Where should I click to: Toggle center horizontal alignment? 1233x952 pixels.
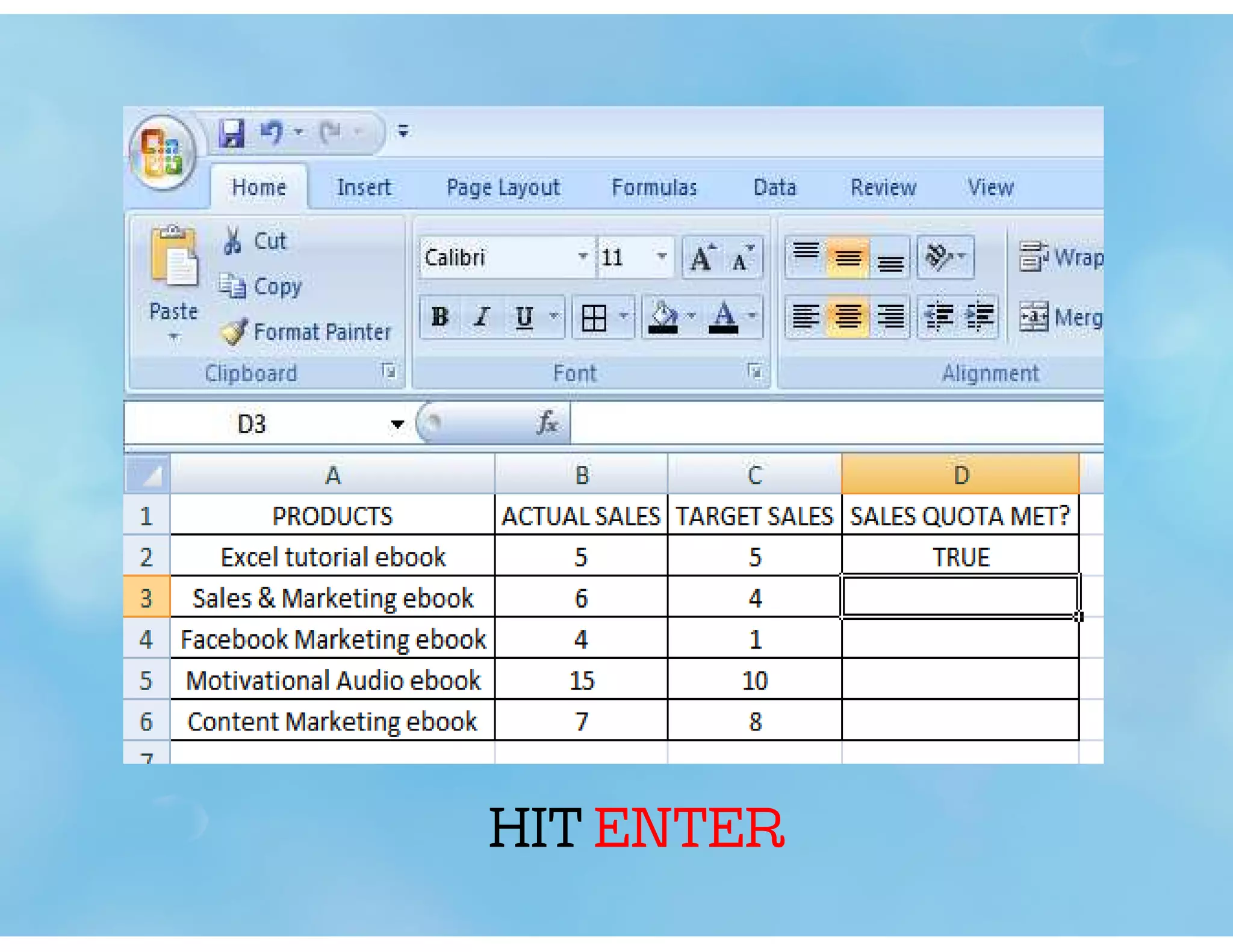tap(847, 317)
